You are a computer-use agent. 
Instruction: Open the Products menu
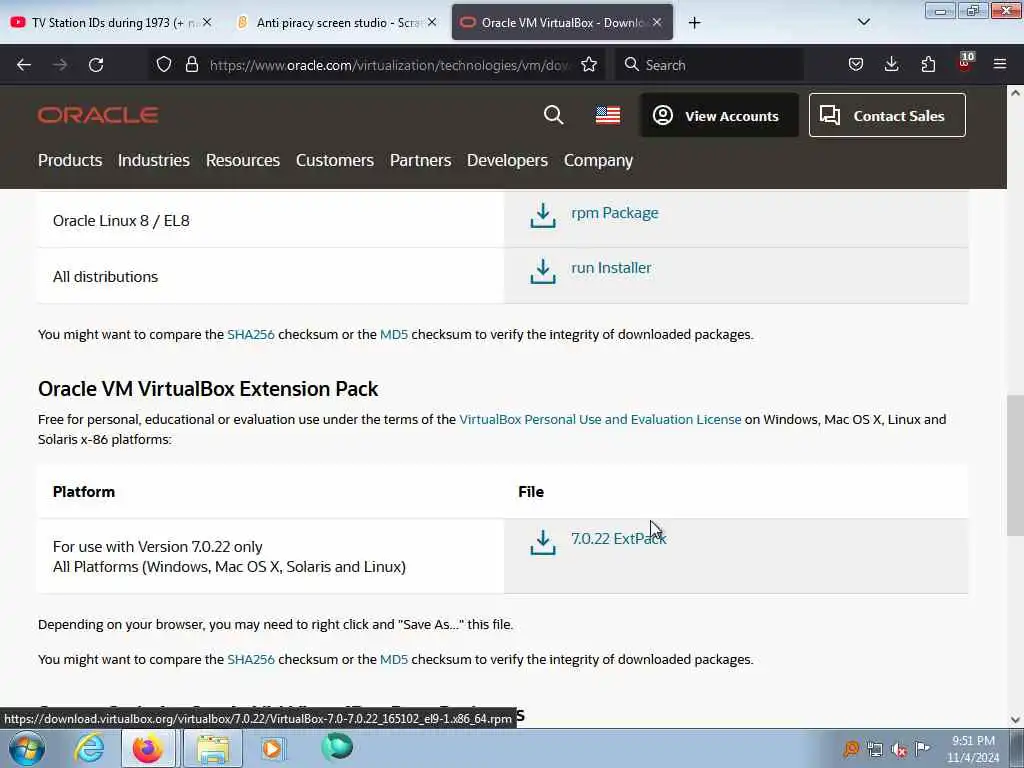click(x=70, y=160)
